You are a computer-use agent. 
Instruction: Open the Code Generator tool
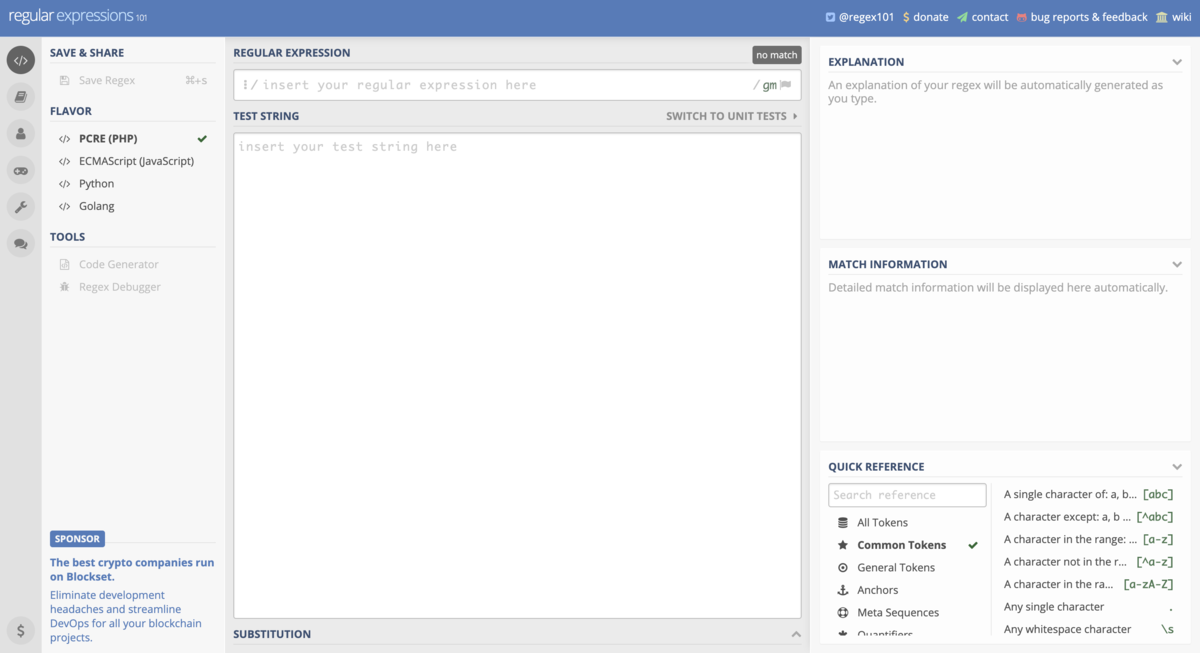(x=133, y=264)
